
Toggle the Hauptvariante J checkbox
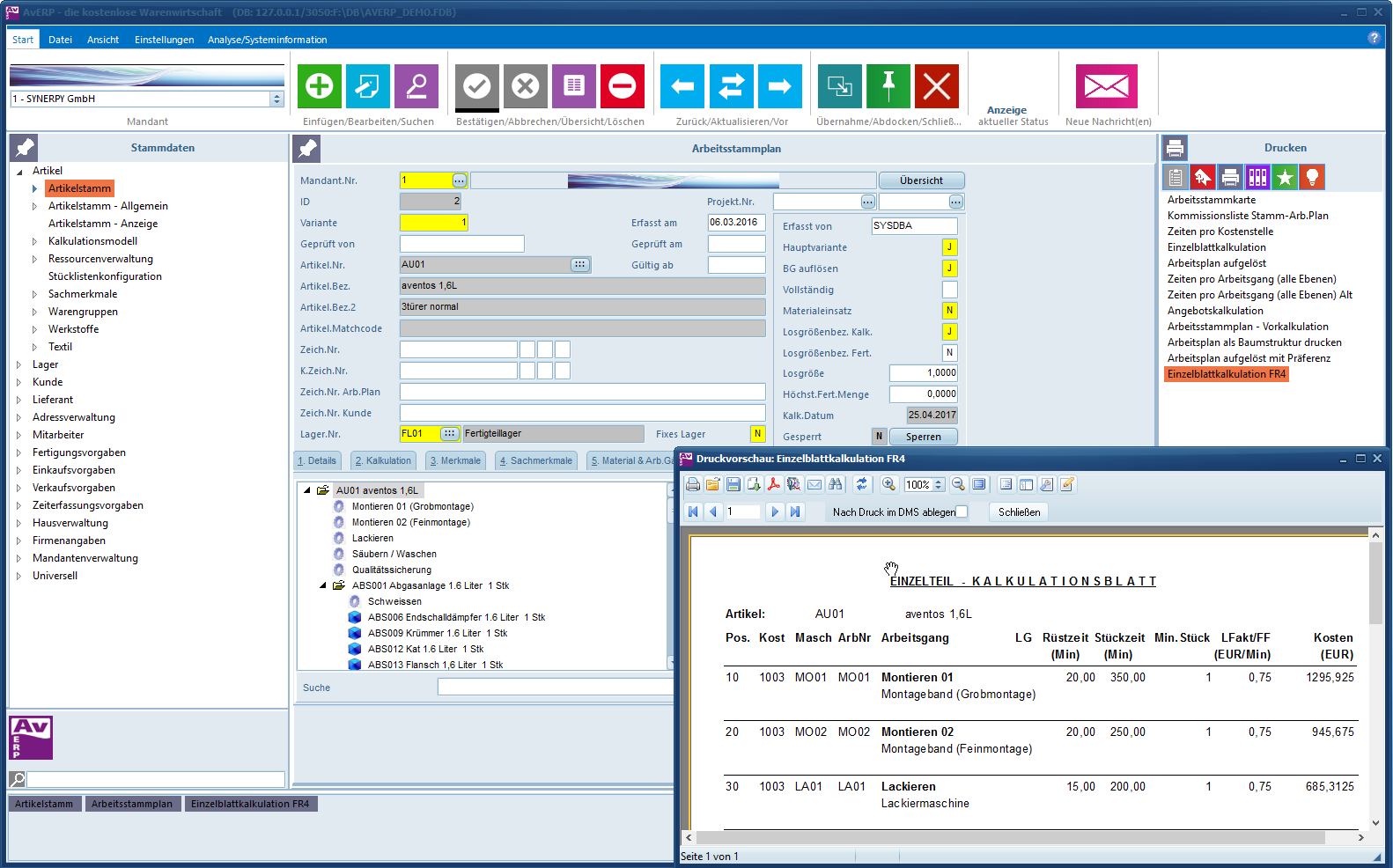point(949,247)
